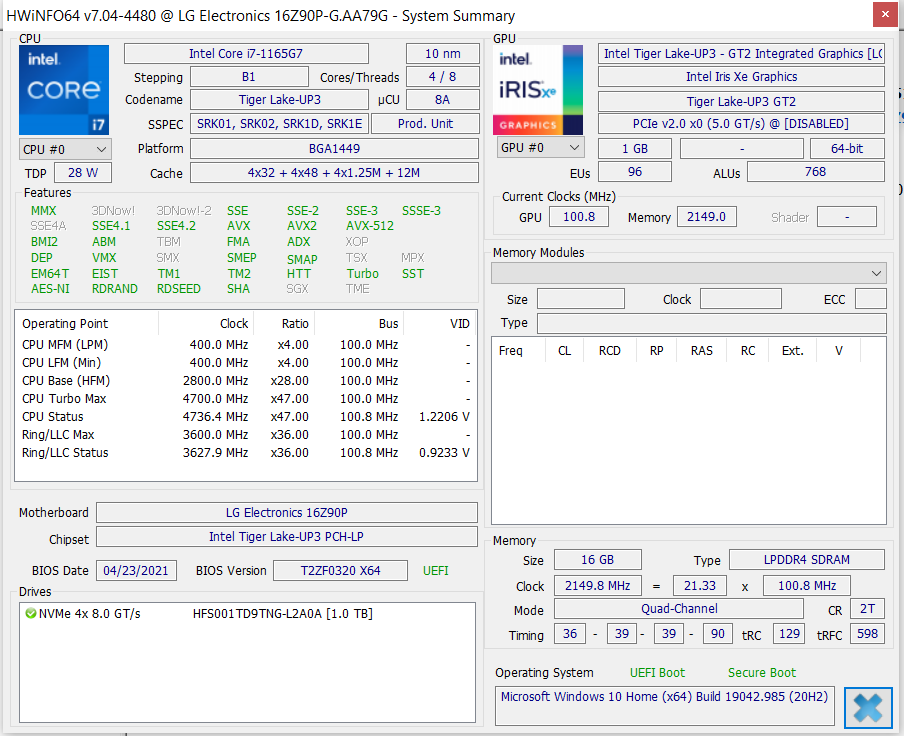Viewport: 904px width, 736px height.
Task: Click the AVX-512 feature label
Action: [x=370, y=226]
